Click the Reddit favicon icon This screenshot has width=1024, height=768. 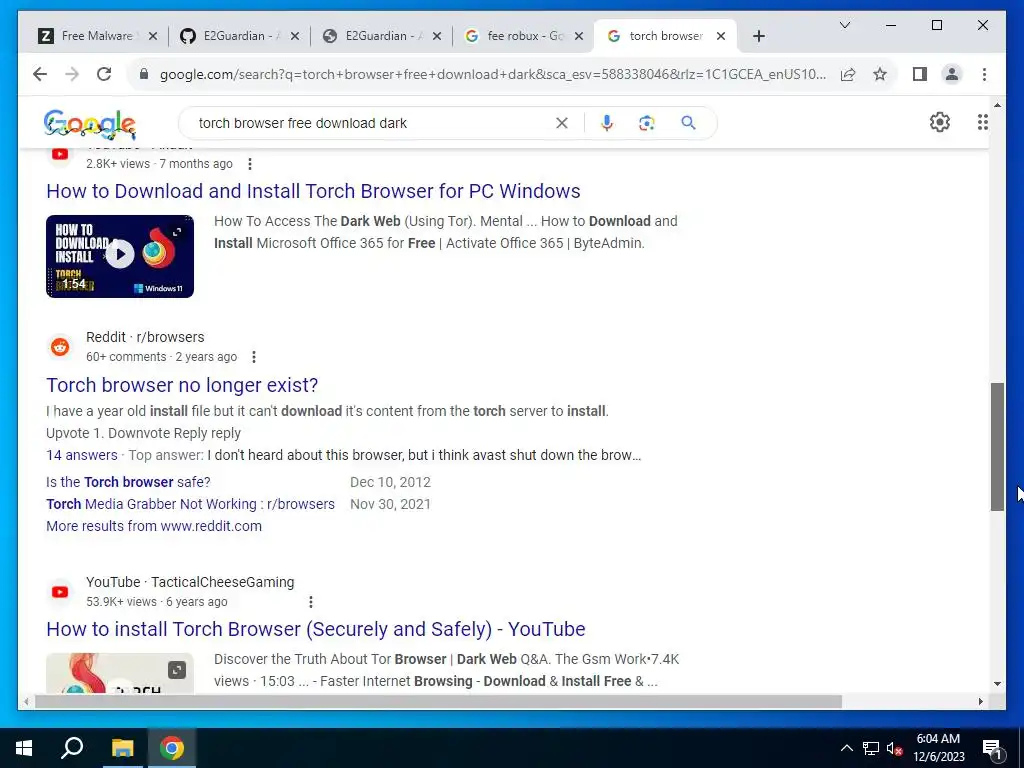[x=60, y=347]
